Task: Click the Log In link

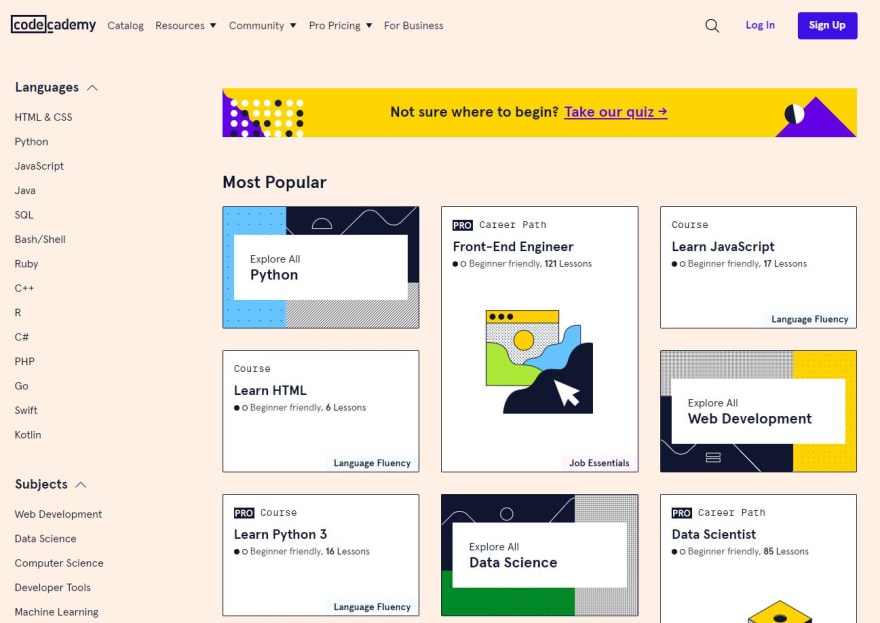Action: [x=760, y=25]
